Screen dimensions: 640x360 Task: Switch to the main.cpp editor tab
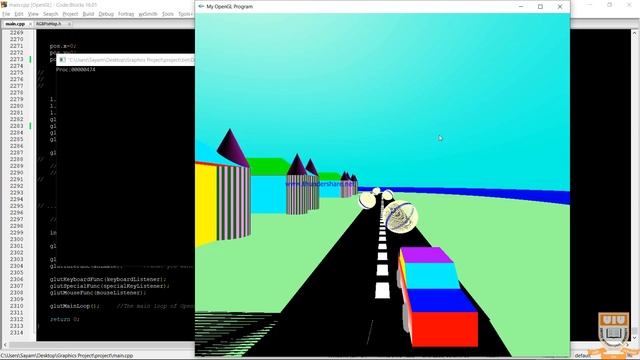pyautogui.click(x=15, y=24)
